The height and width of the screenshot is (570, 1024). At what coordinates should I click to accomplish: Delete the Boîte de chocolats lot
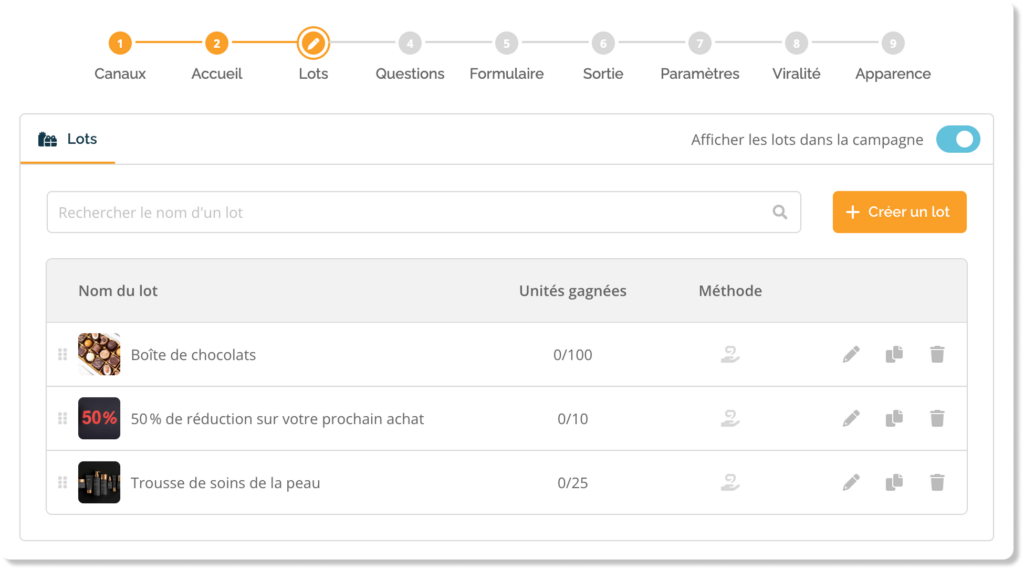click(937, 354)
